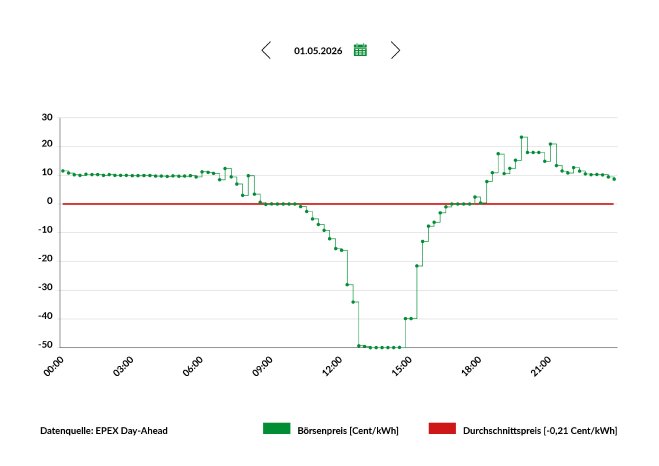Select the first data point at 00:00
The image size is (659, 466).
tap(63, 171)
